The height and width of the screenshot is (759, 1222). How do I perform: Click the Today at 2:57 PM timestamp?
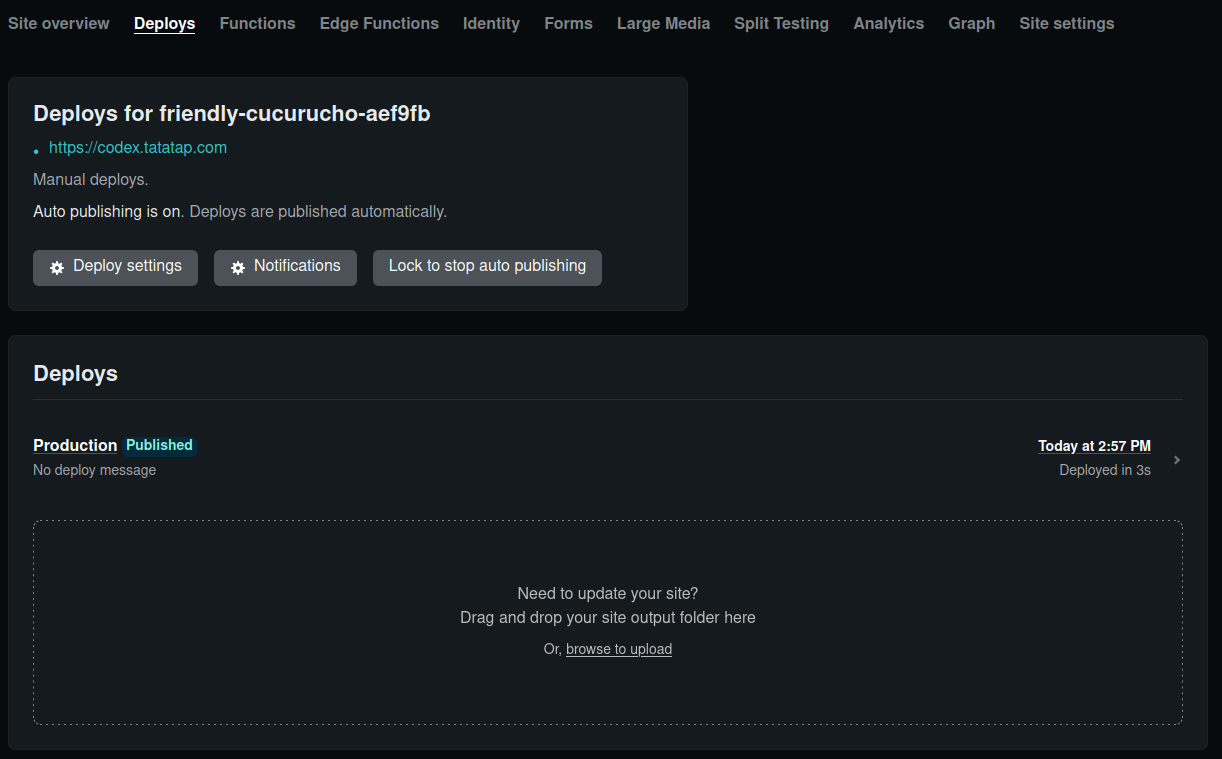(x=1094, y=446)
